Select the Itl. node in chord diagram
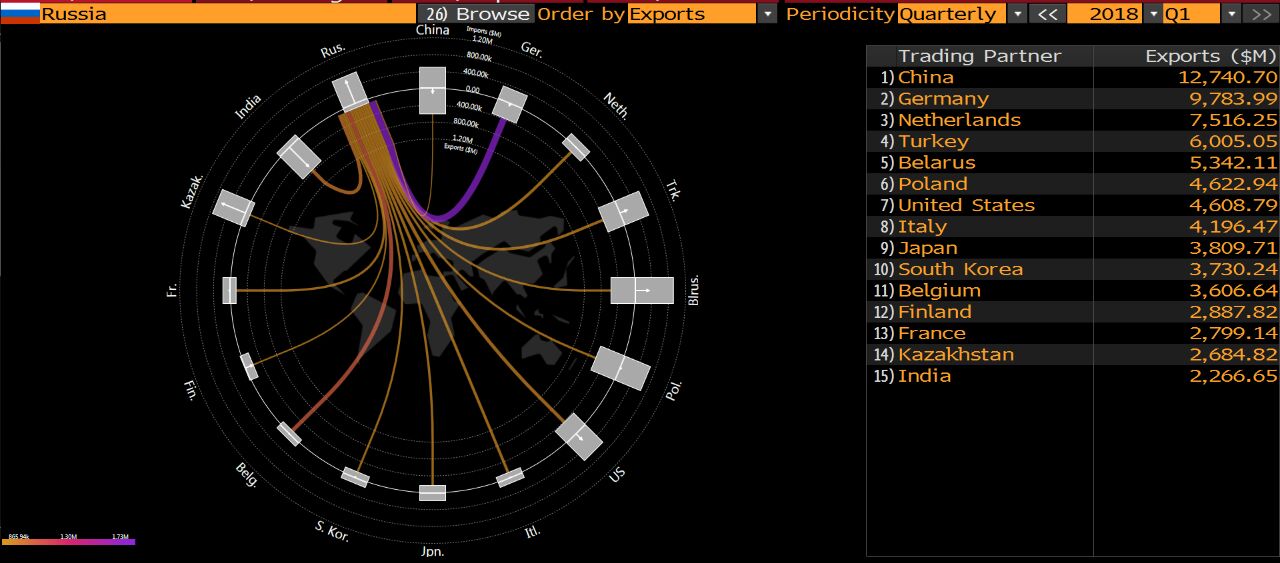 tap(510, 477)
